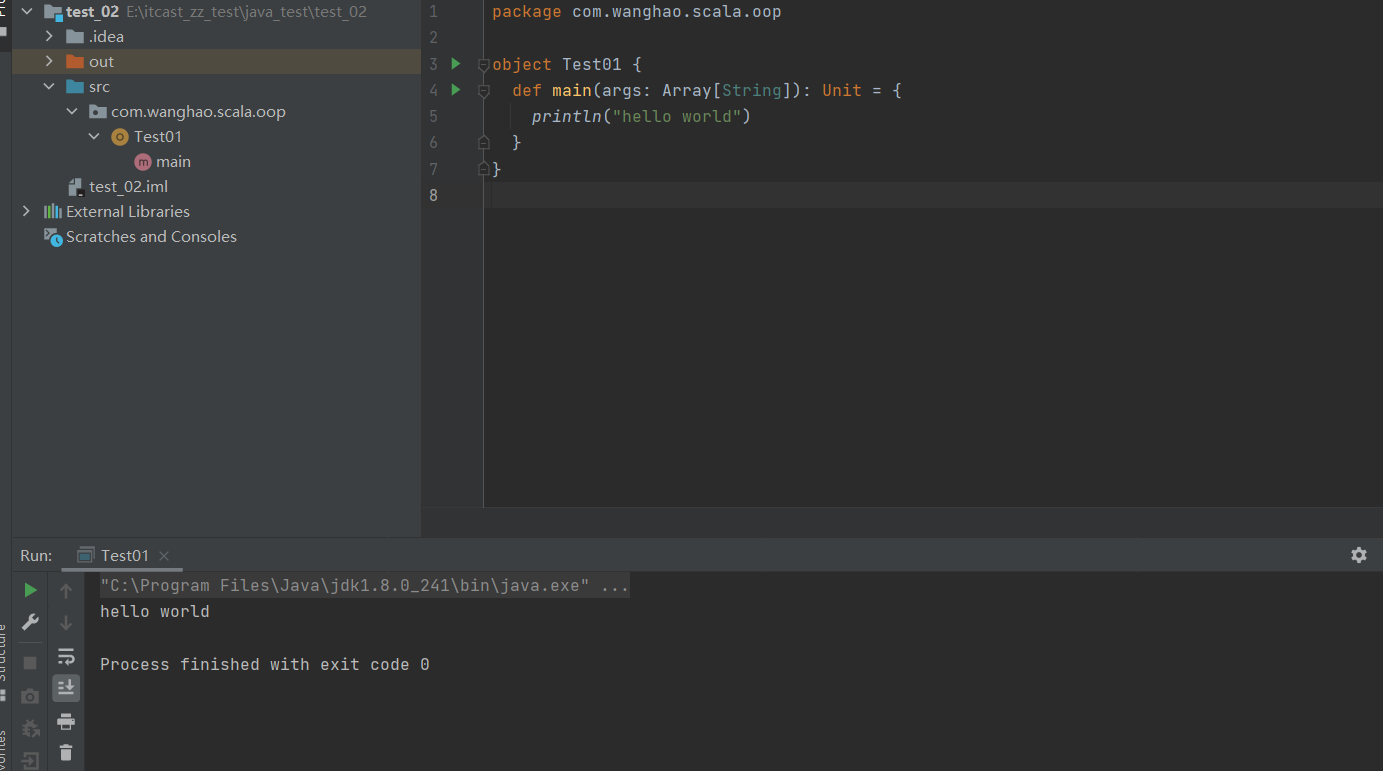This screenshot has width=1383, height=771.
Task: Expand the out folder
Action: tap(49, 62)
